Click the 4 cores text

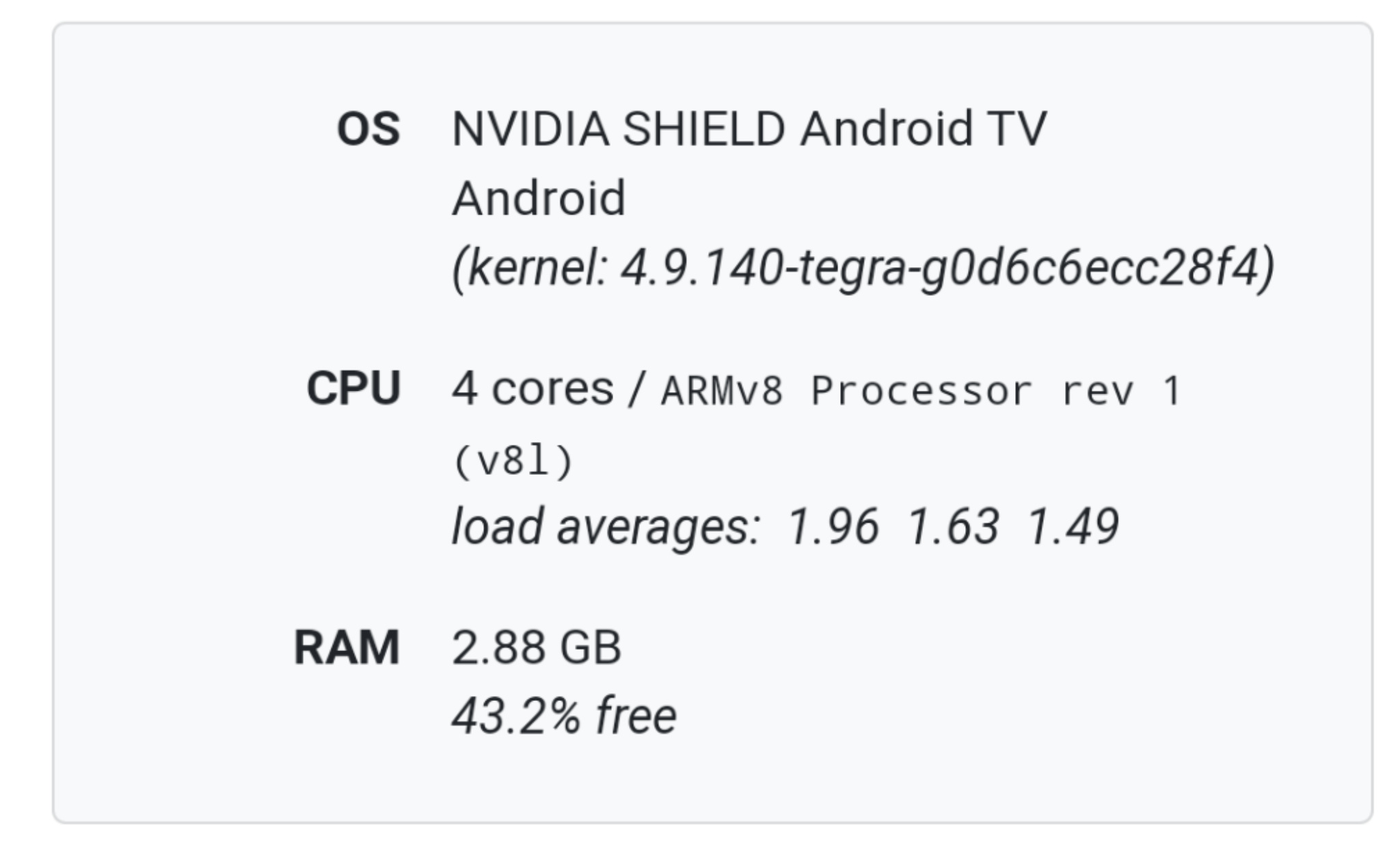533,389
